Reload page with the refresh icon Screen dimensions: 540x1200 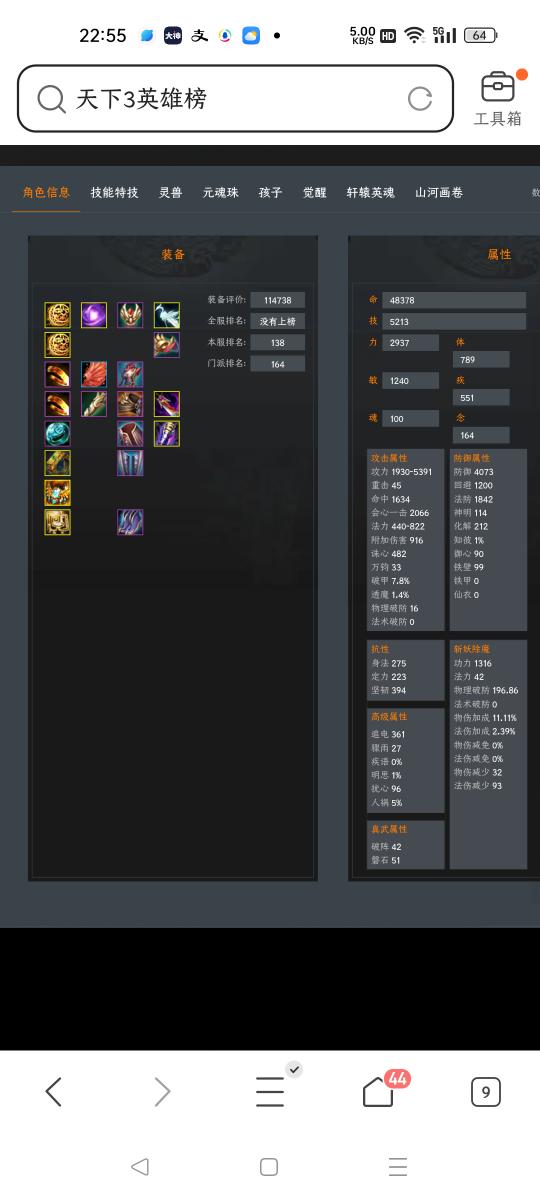click(420, 98)
